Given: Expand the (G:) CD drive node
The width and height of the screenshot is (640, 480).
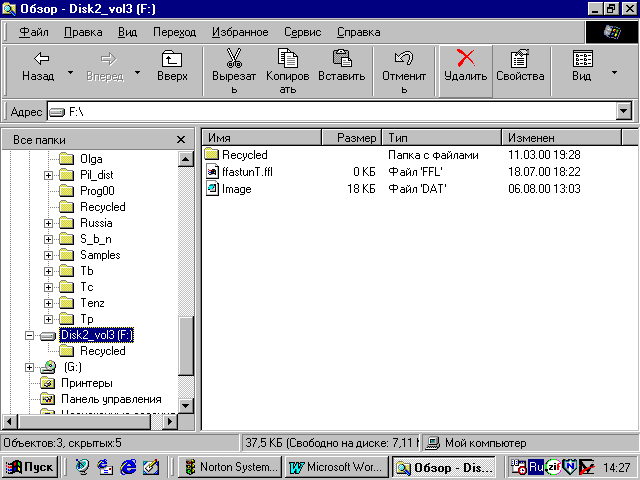Looking at the screenshot, I should pyautogui.click(x=29, y=367).
